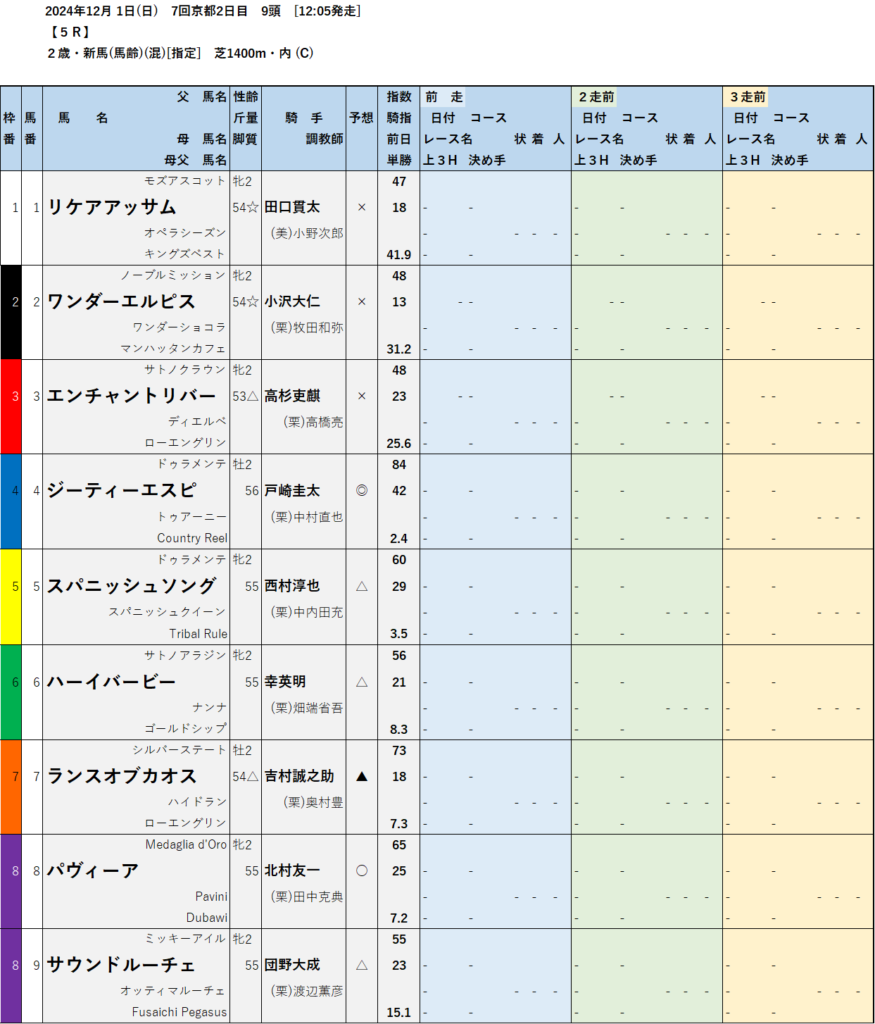This screenshot has height=1024, width=875.
Task: Click jockey 団野大成
Action: (x=292, y=965)
